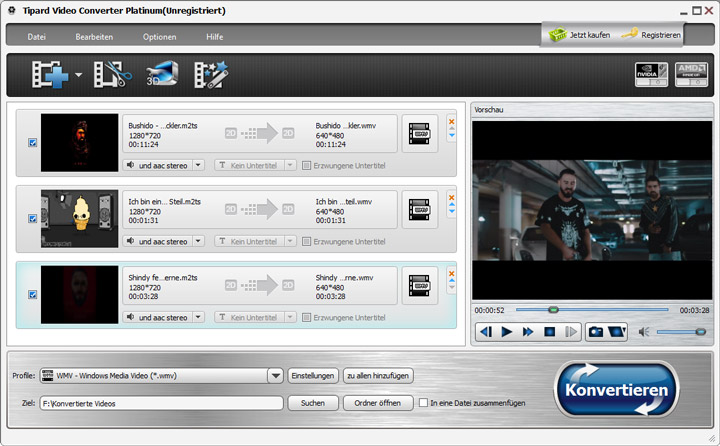Image resolution: width=720 pixels, height=446 pixels.
Task: Toggle Erzwungene Untertitel for Ich bin video
Action: pyautogui.click(x=306, y=242)
